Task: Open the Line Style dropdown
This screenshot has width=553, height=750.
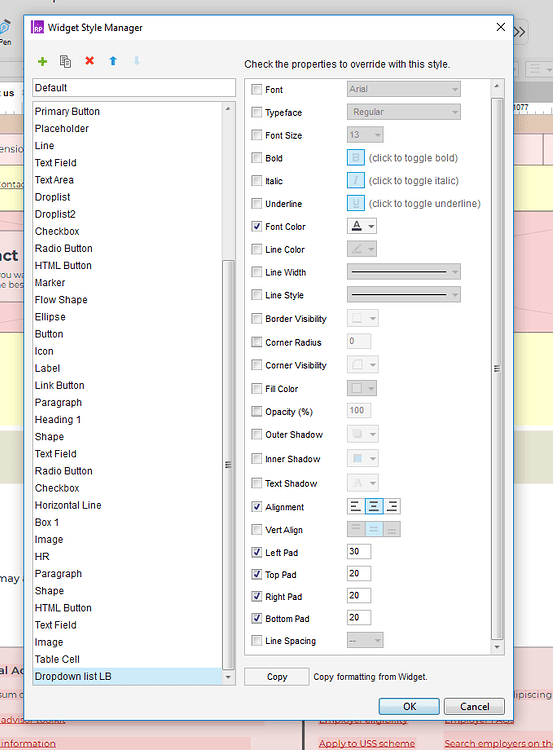Action: click(404, 295)
